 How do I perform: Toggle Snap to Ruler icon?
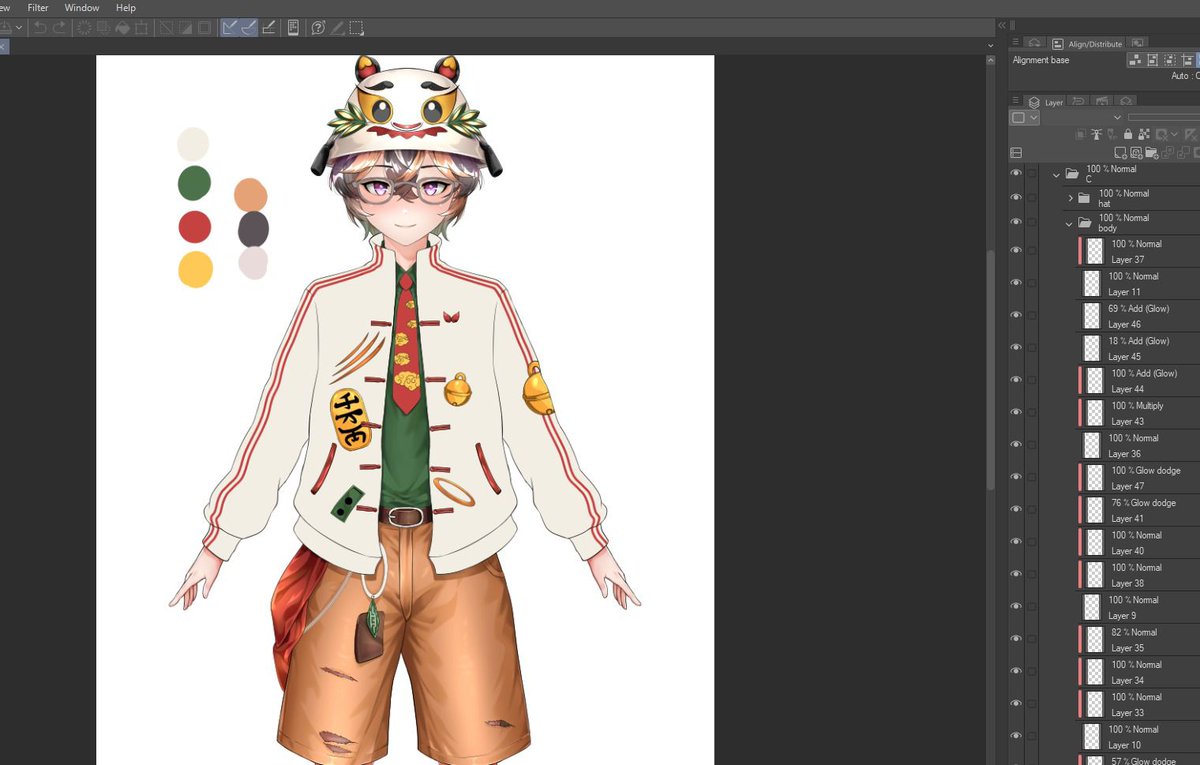click(229, 28)
